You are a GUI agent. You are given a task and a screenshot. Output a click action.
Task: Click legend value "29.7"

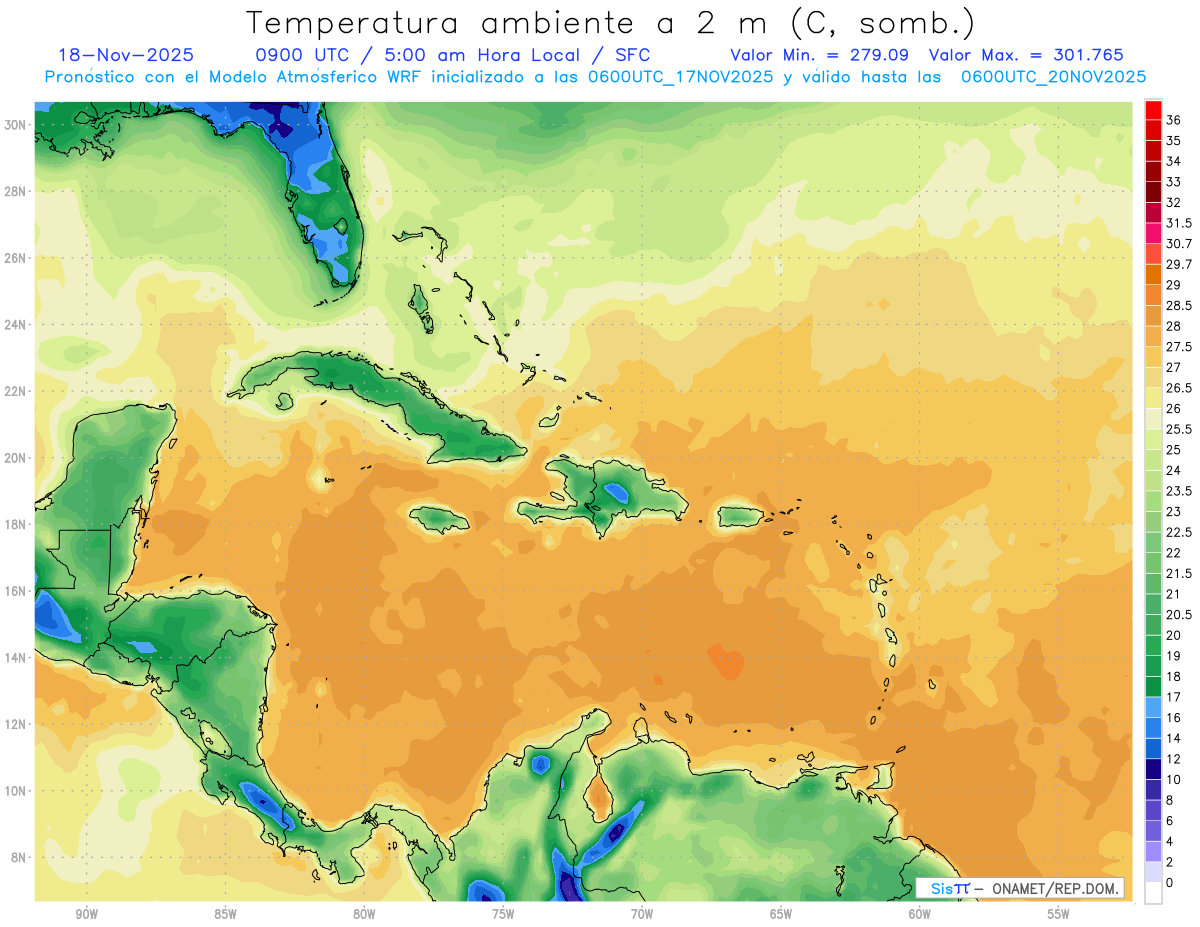1178,264
